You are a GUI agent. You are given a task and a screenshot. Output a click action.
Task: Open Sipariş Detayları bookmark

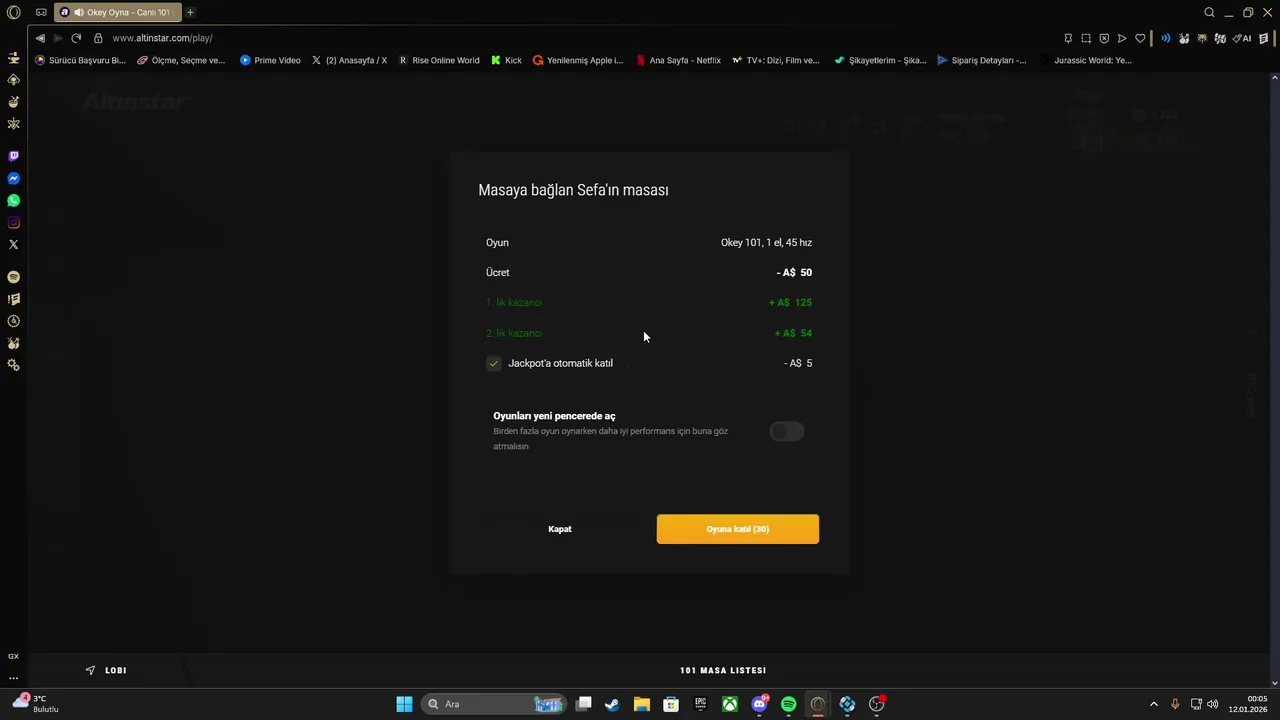[982, 60]
